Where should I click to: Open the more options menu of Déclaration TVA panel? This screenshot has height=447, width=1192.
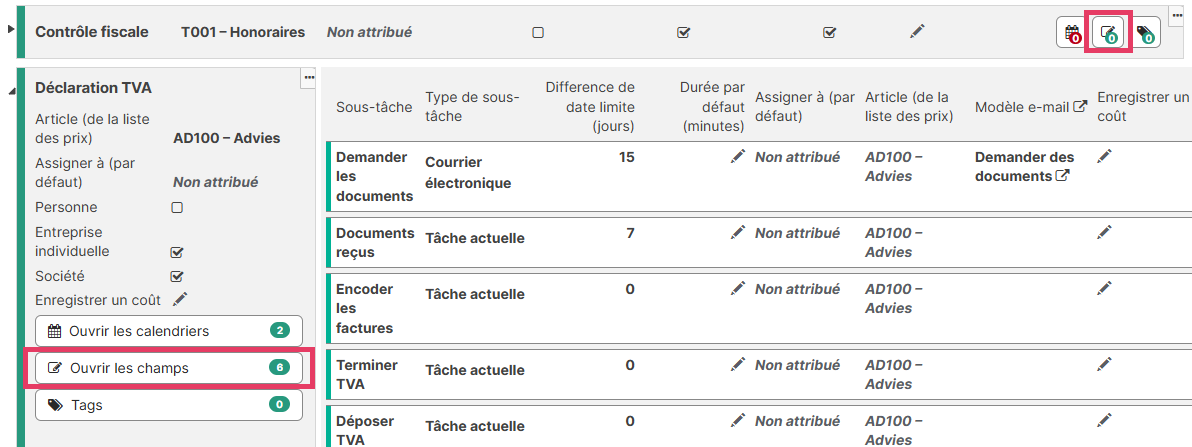click(308, 76)
